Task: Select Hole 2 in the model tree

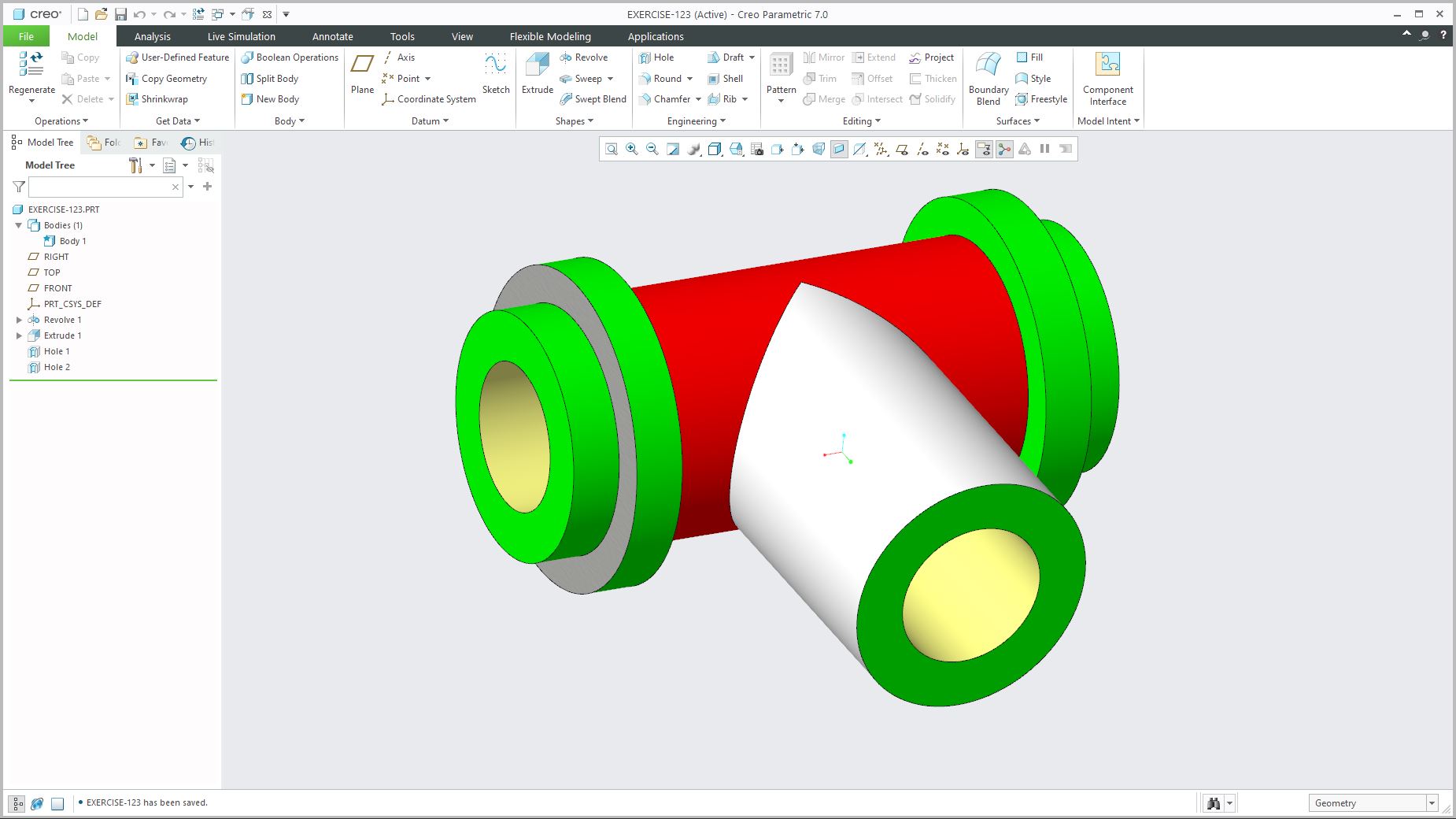Action: coord(57,367)
